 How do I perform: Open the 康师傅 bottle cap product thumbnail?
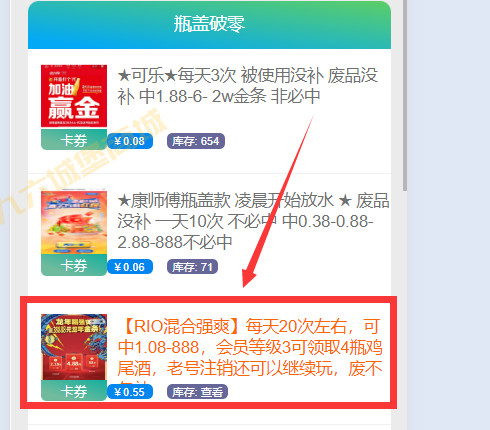click(x=74, y=222)
